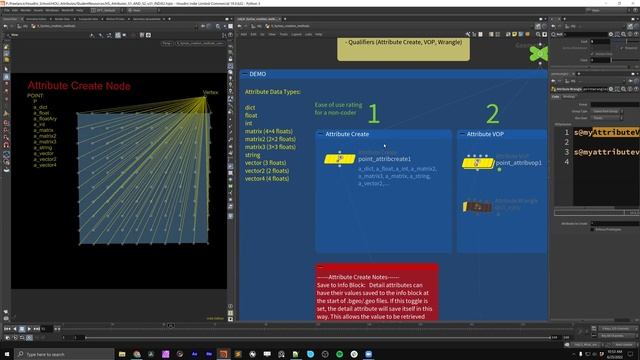Toggle the Enforce Prototypes checkbox
640x360 pixels.
coord(592,229)
